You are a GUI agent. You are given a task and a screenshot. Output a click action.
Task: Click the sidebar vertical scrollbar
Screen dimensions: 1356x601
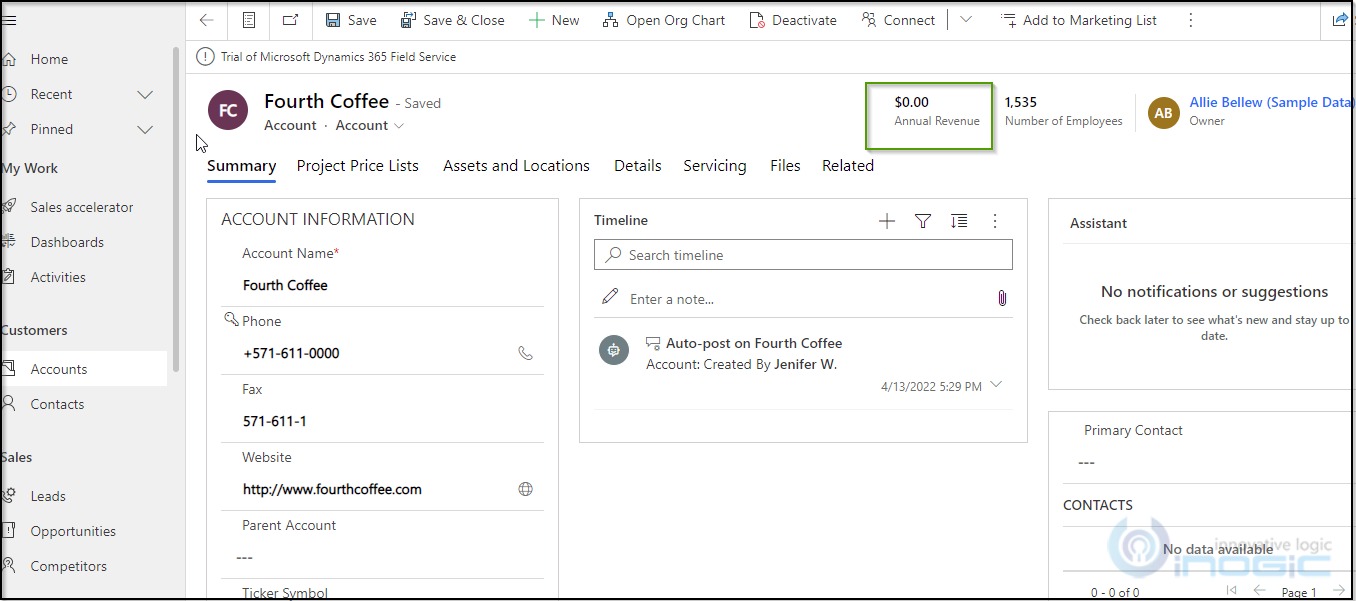(177, 210)
